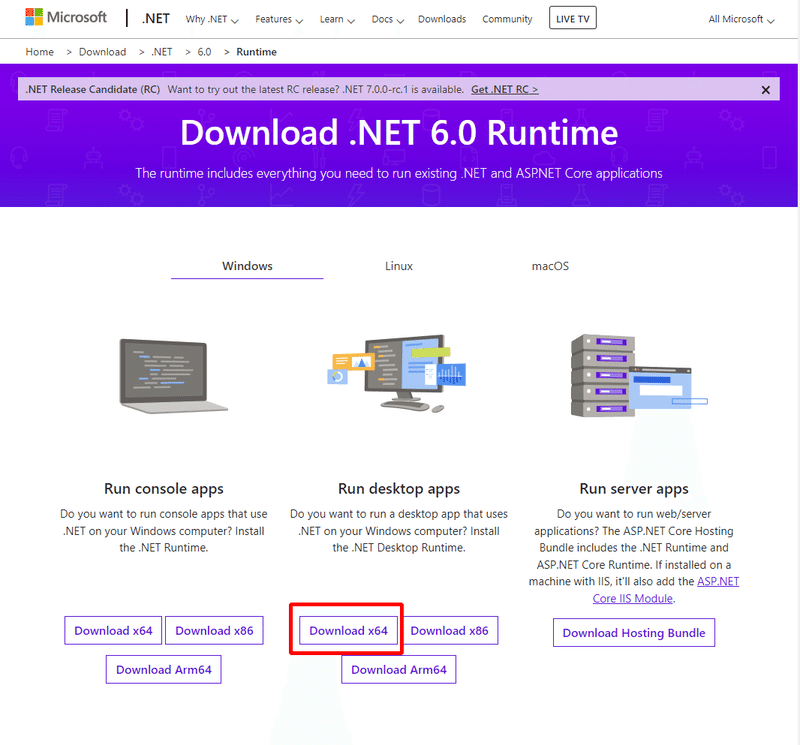Download Arm64 for desktop apps

click(x=399, y=669)
